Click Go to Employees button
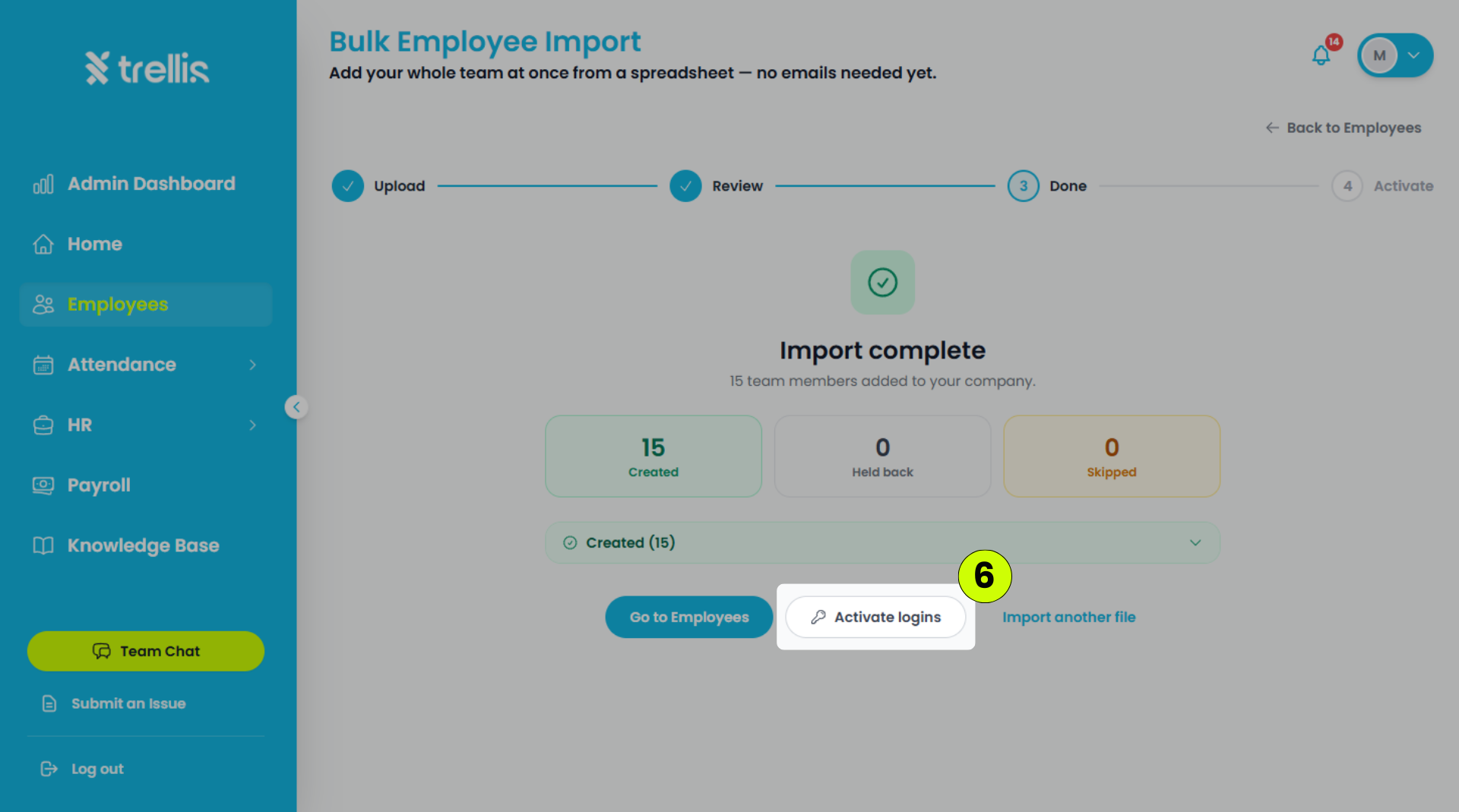This screenshot has height=812, width=1459. [689, 617]
